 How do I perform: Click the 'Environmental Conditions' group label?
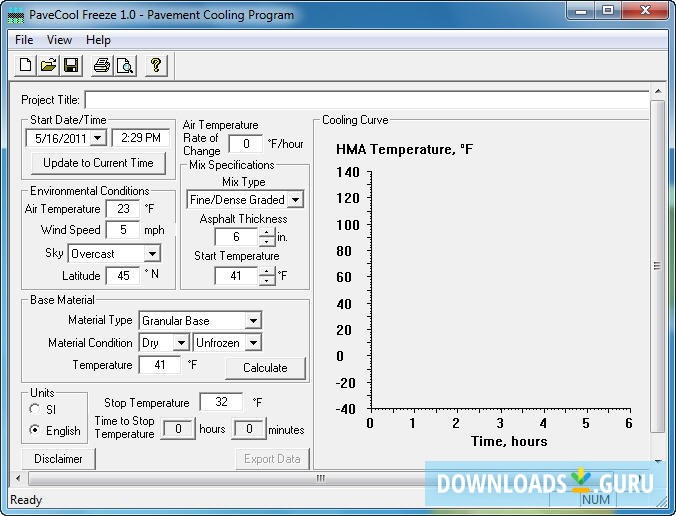[x=90, y=191]
